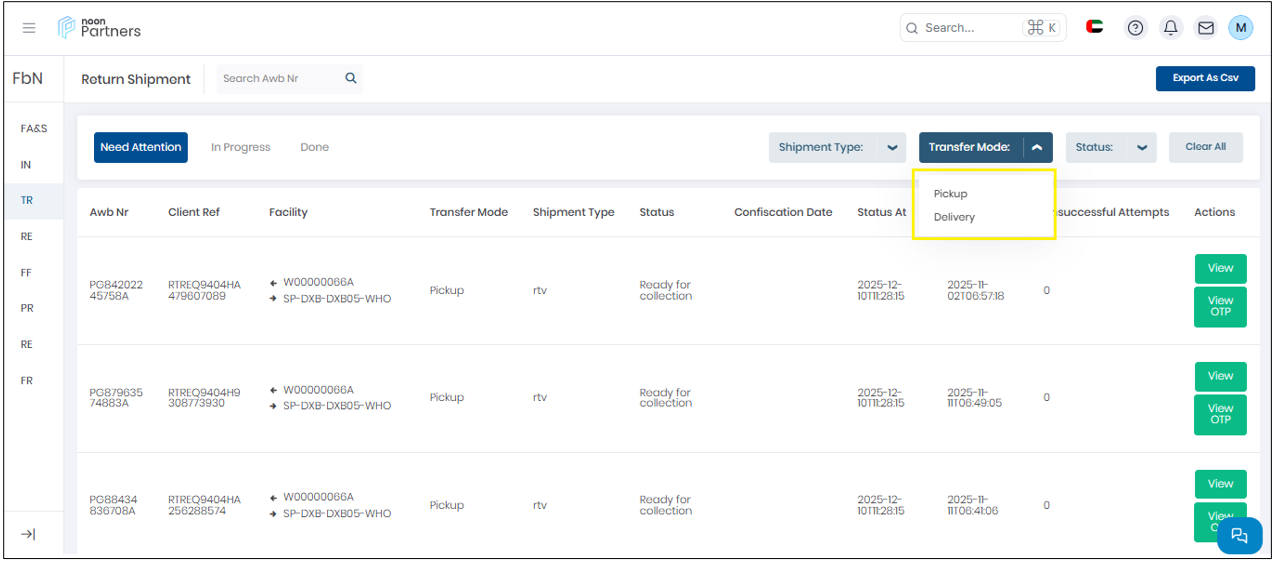The height and width of the screenshot is (561, 1274).
Task: Open the hamburger menu icon
Action: coord(29,28)
